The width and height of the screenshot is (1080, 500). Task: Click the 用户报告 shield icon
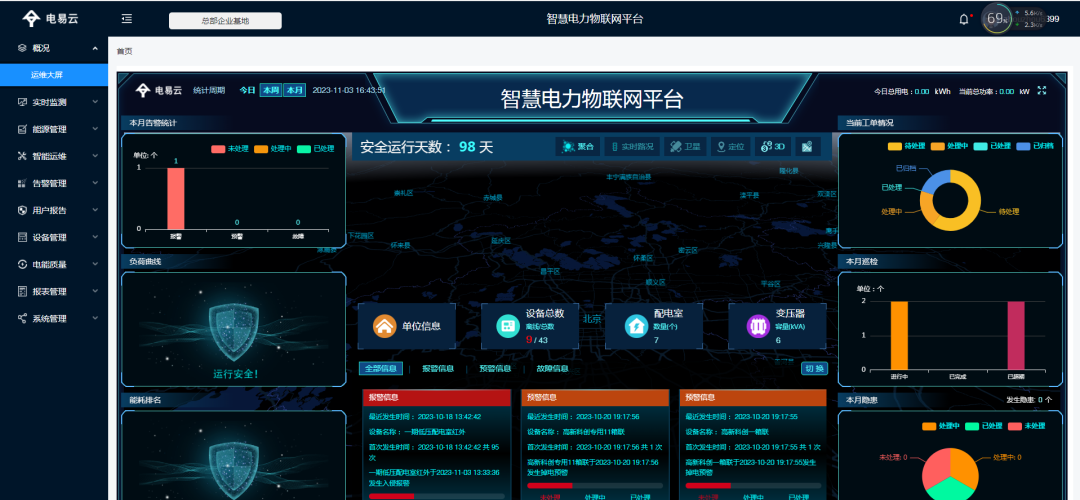[22, 210]
